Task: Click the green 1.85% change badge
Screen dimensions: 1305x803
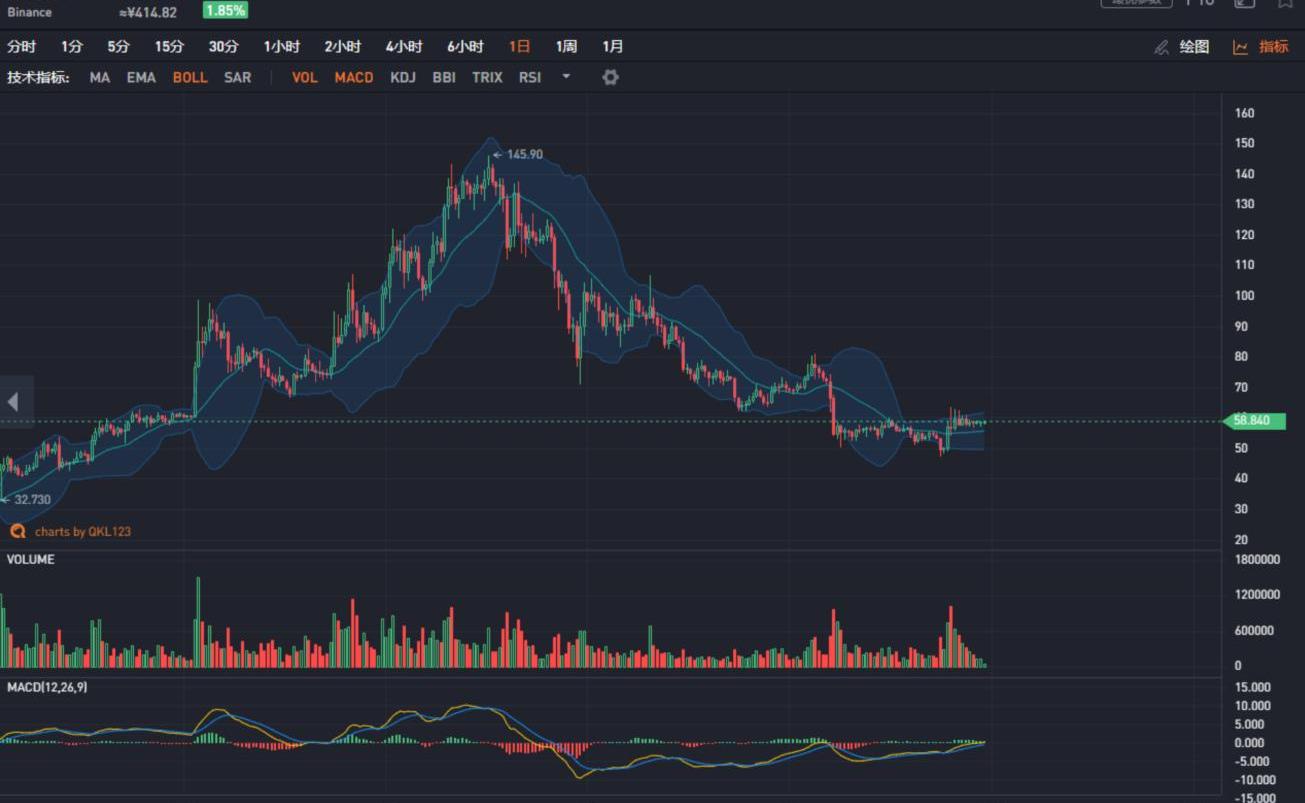Action: pos(225,10)
